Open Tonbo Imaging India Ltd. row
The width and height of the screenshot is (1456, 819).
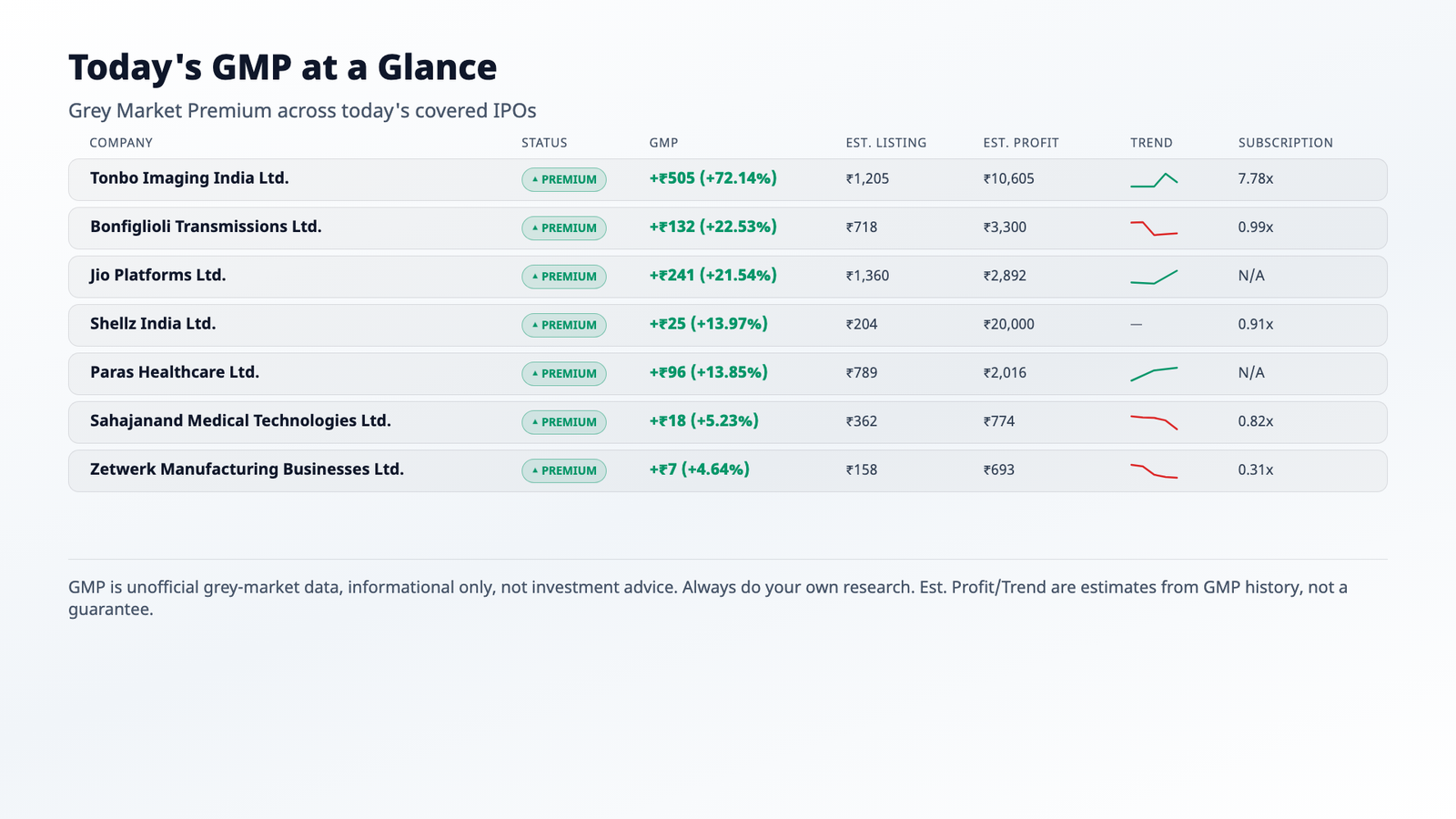tap(728, 180)
